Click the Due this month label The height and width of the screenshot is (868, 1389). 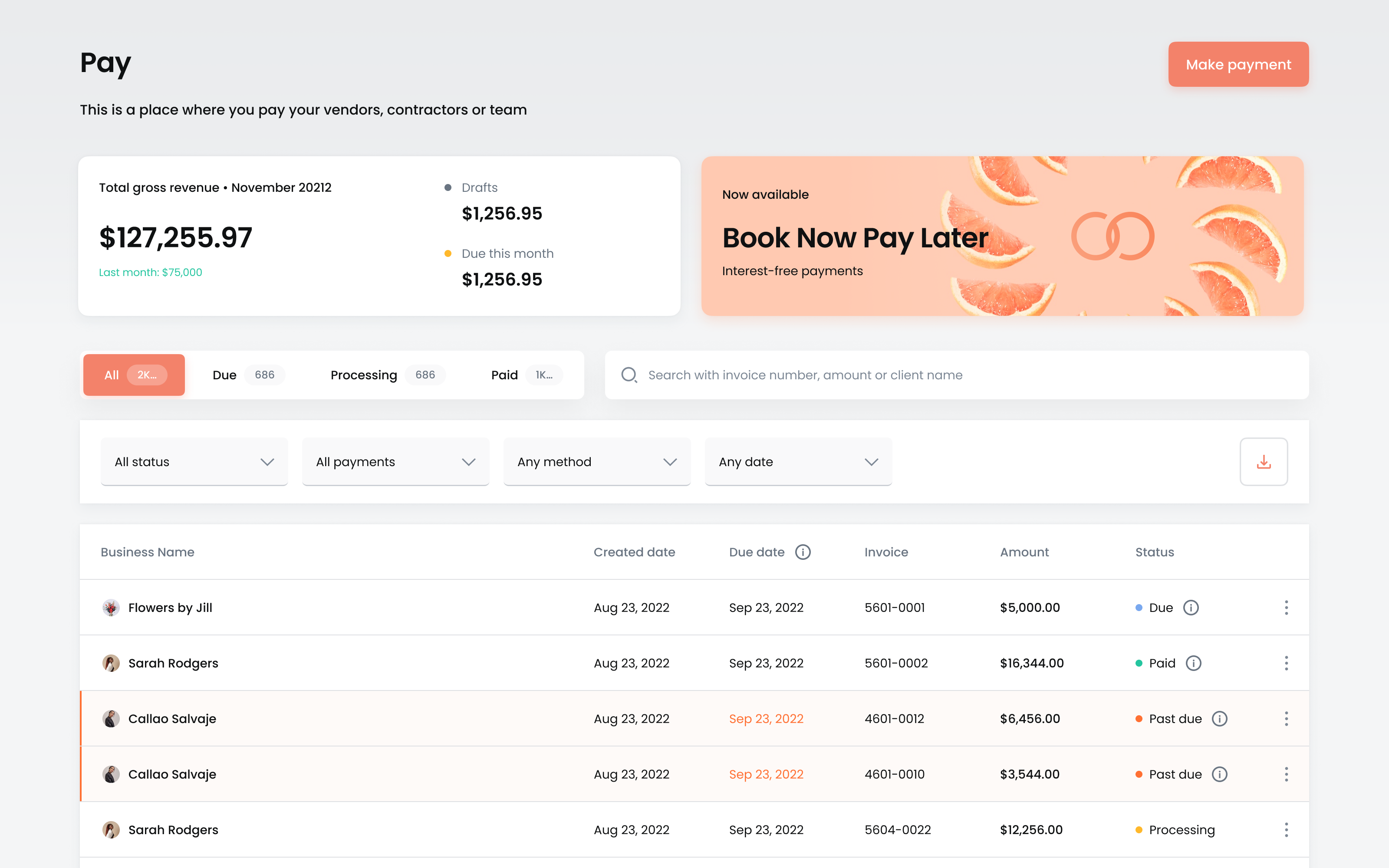click(507, 253)
